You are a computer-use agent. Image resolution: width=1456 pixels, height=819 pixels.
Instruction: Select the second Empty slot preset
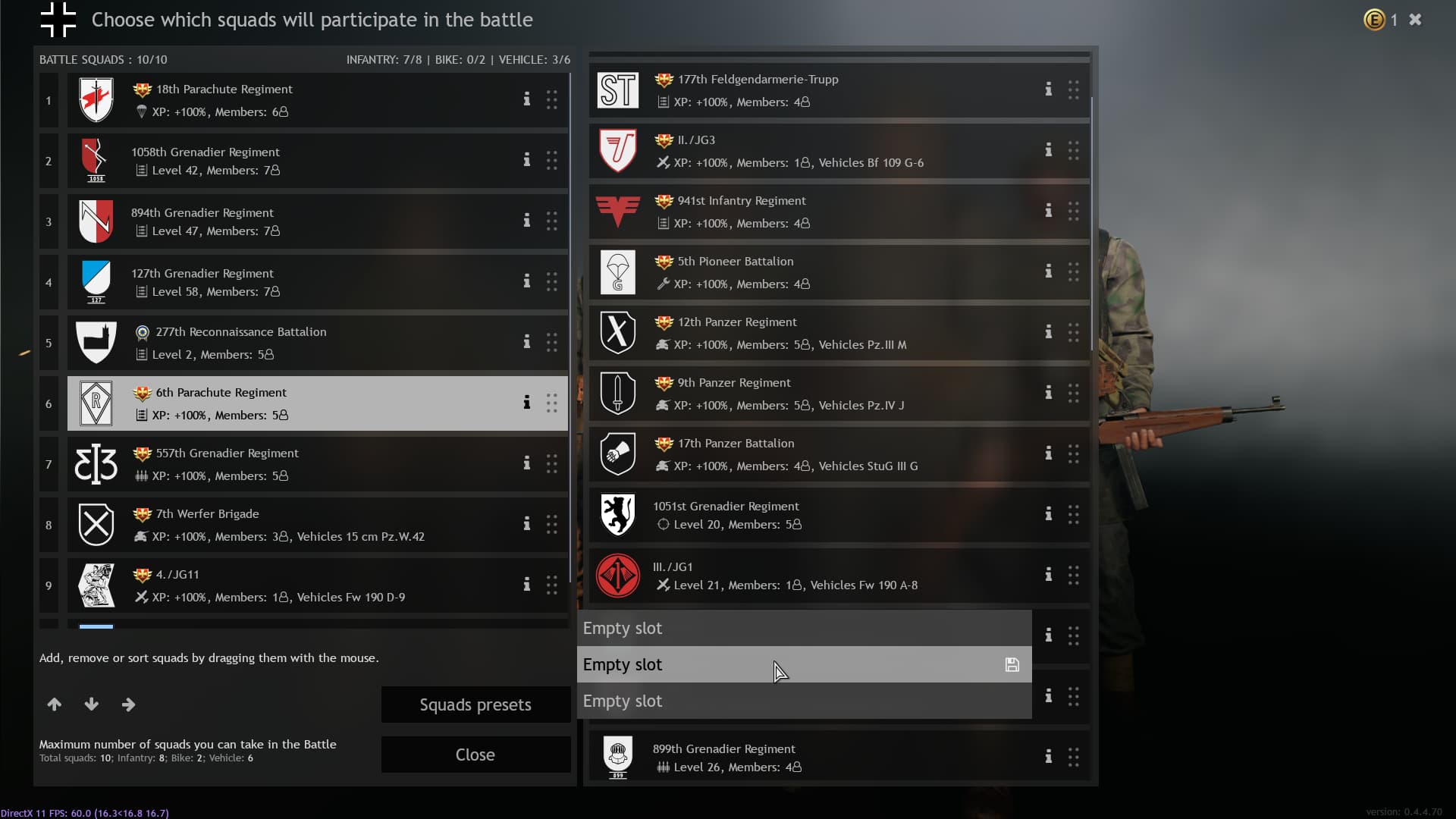tap(804, 664)
